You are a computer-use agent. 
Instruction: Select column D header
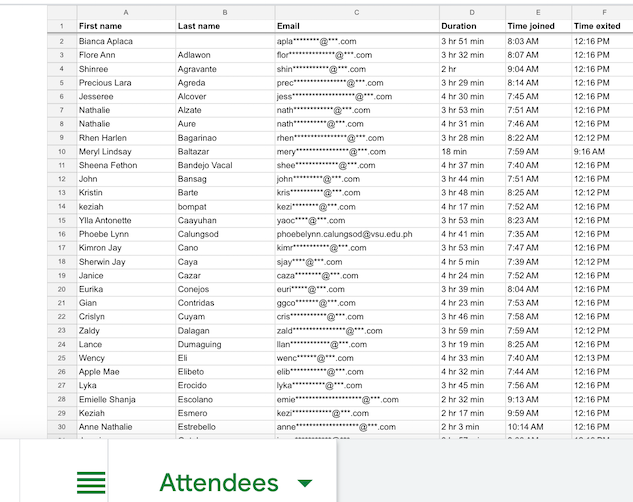click(471, 11)
